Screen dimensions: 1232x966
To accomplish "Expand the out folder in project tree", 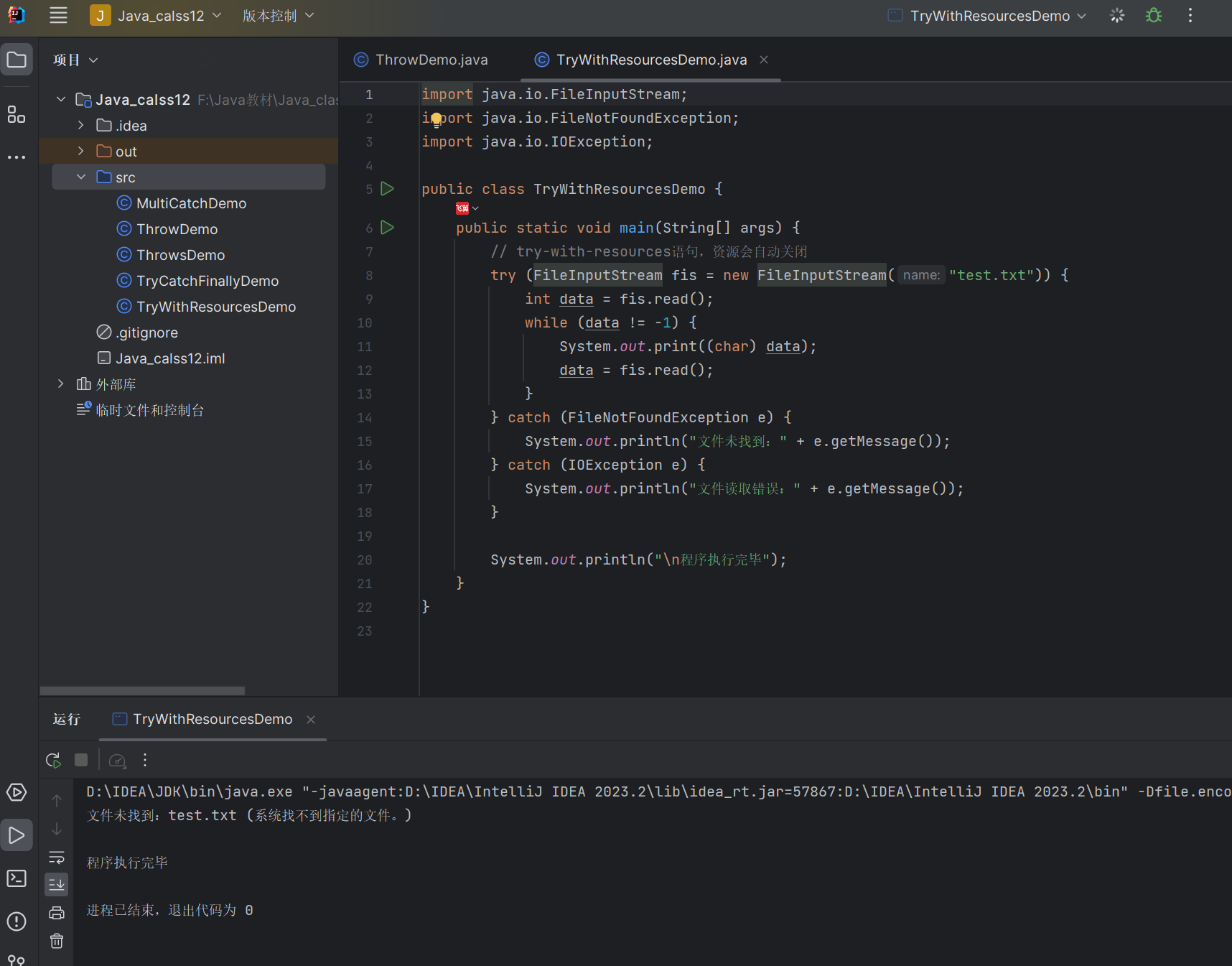I will 81,152.
